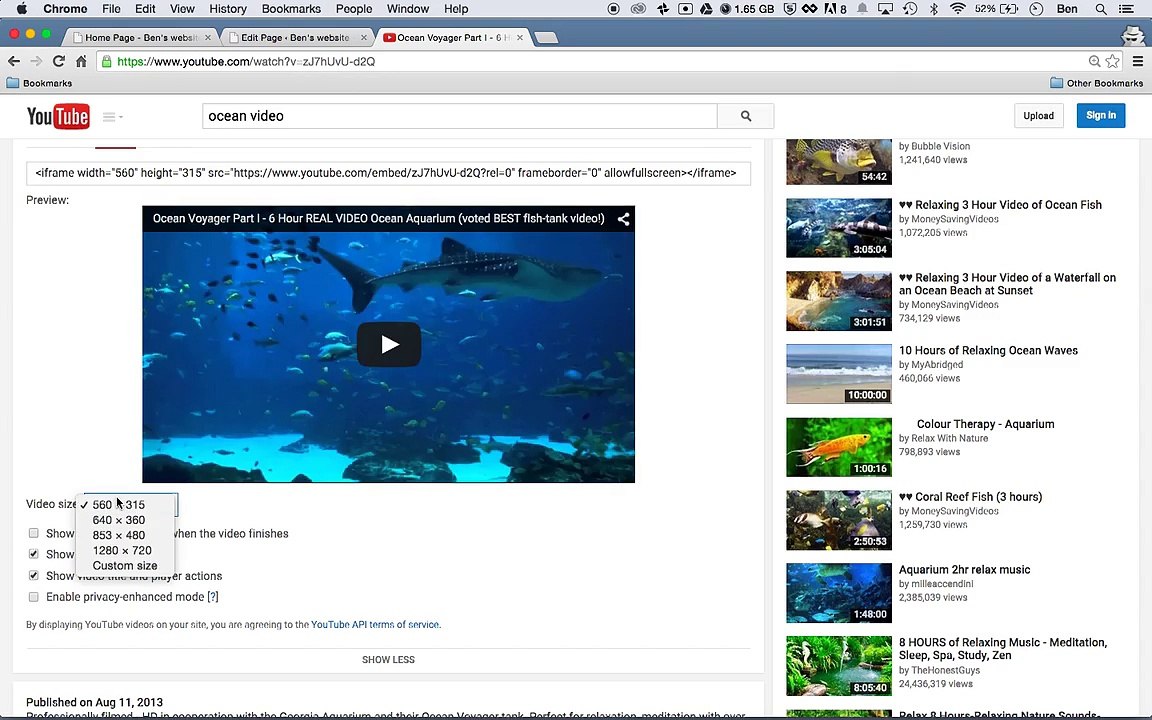Image resolution: width=1152 pixels, height=720 pixels.
Task: Switch to Edit Page - Ben's website tab
Action: (x=296, y=37)
